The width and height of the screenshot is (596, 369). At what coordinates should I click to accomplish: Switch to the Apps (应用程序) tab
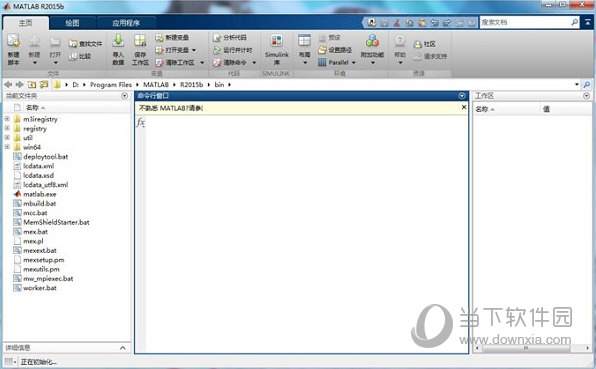126,23
